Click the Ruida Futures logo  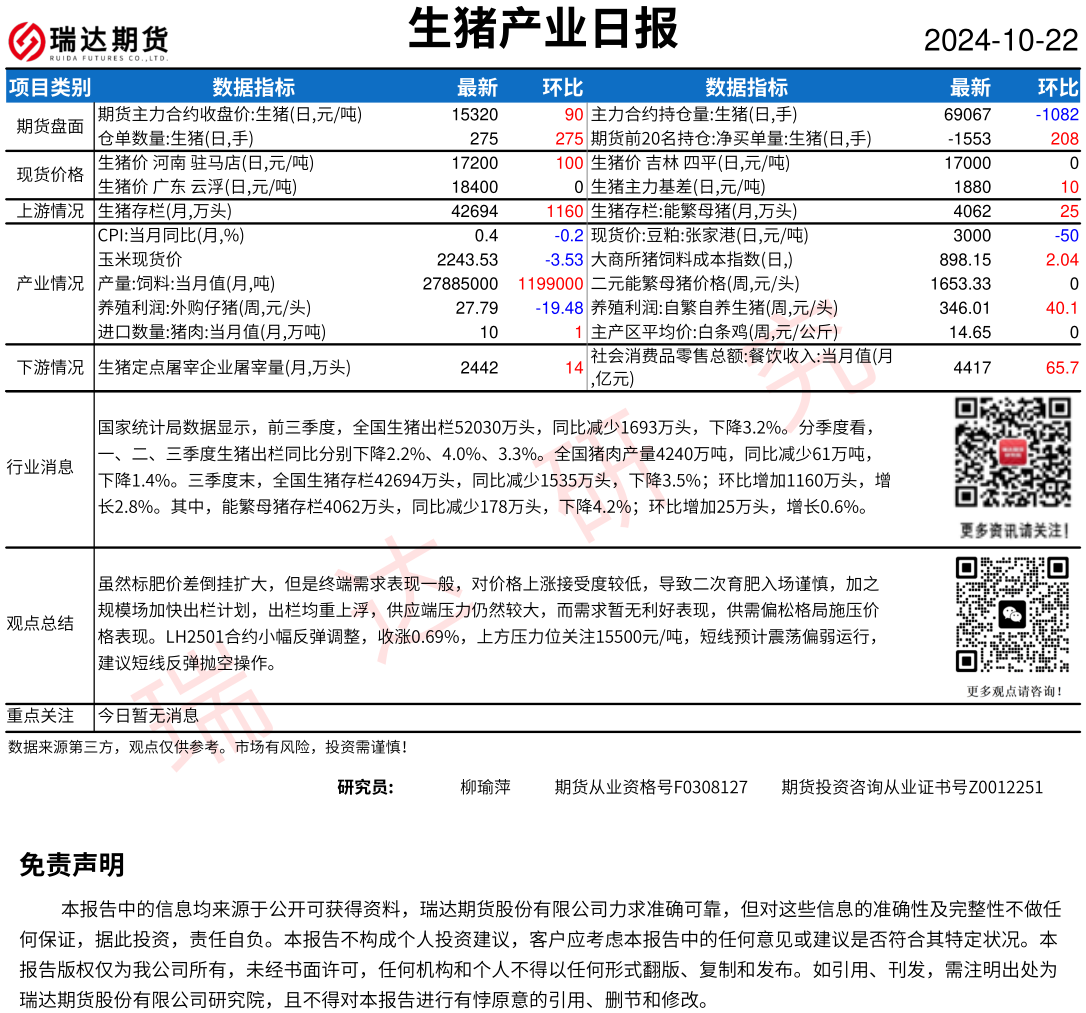[x=88, y=40]
